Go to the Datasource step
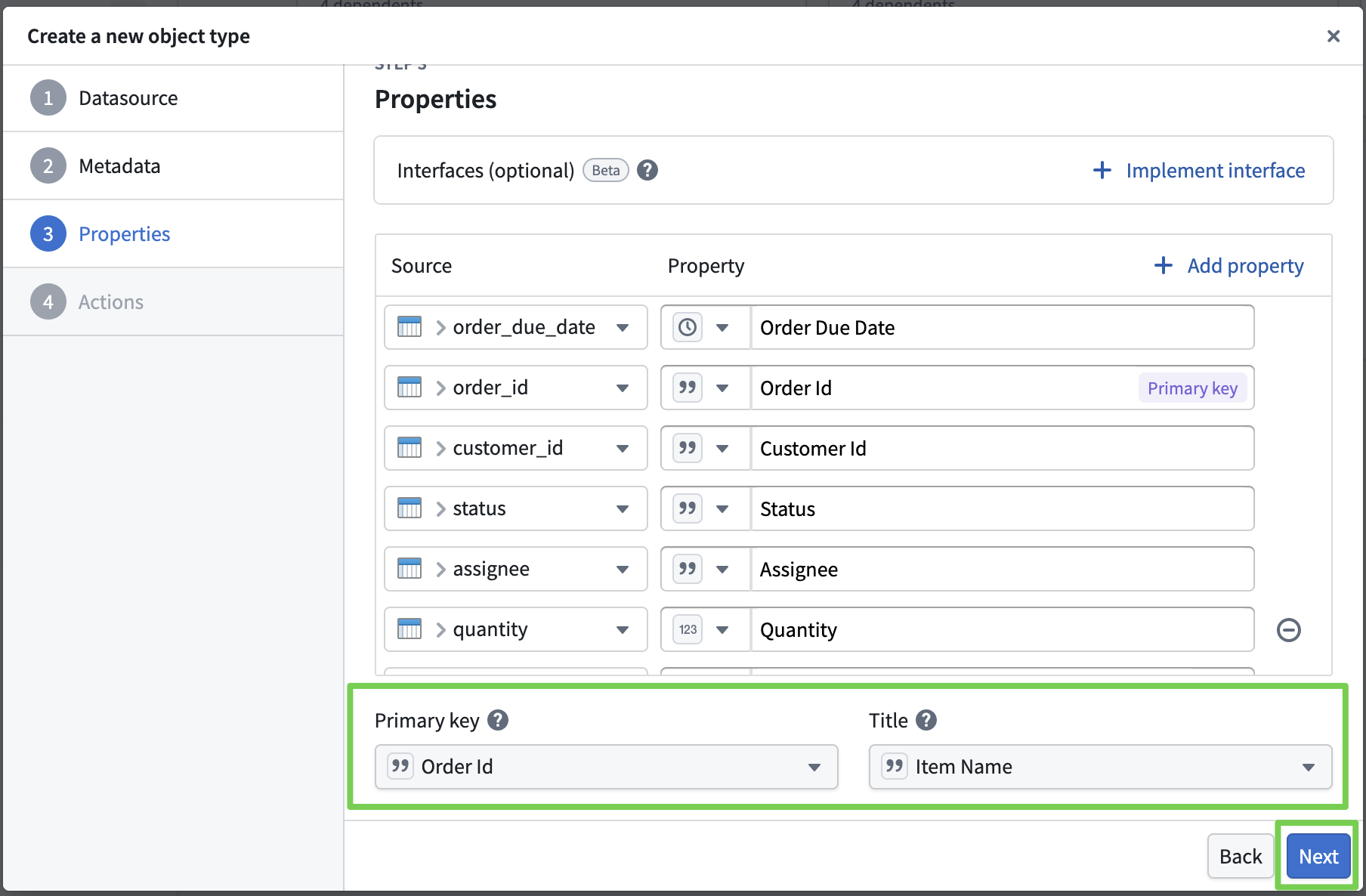This screenshot has height=896, width=1366. 128,98
